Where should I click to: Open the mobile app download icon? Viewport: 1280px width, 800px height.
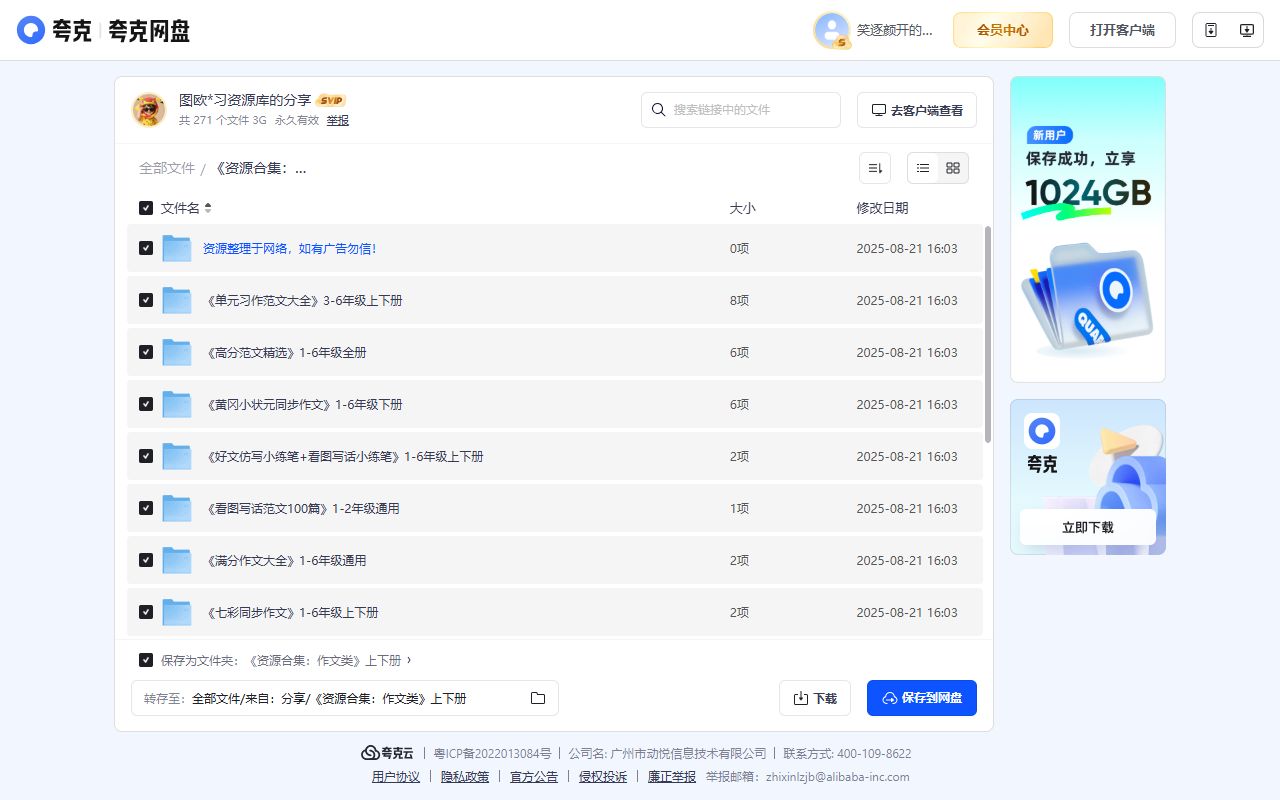pos(1209,30)
